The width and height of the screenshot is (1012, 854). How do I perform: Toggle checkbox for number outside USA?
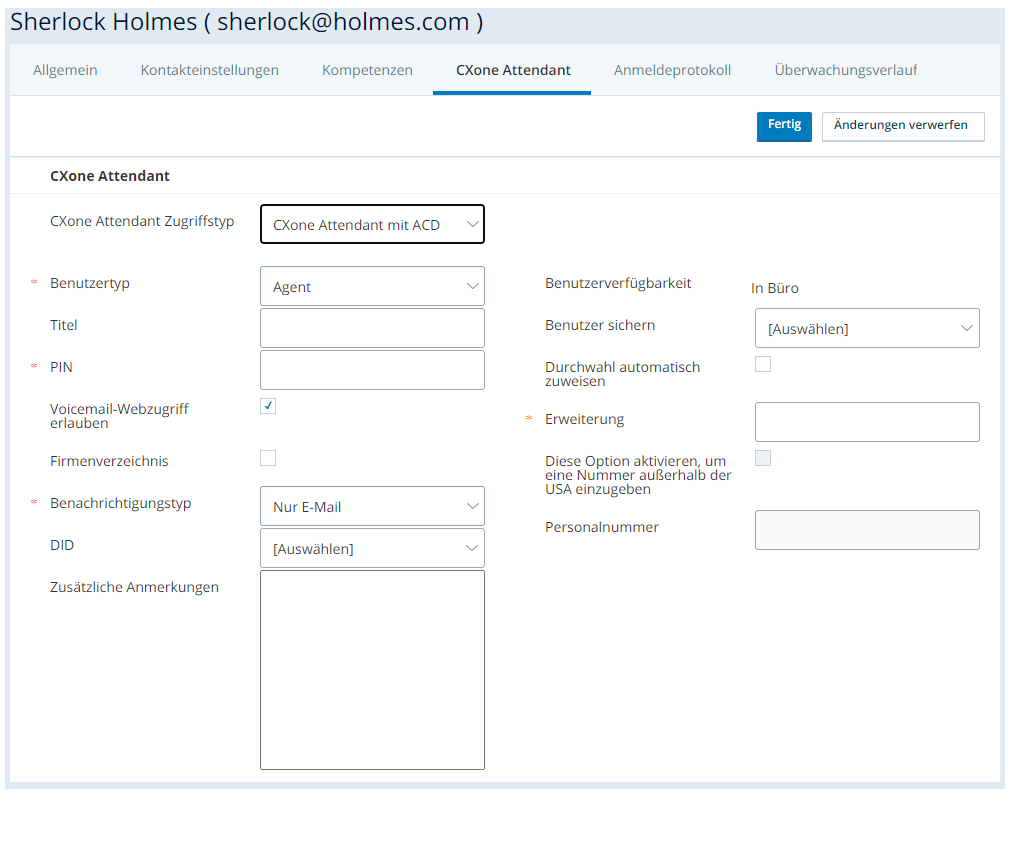[x=763, y=458]
